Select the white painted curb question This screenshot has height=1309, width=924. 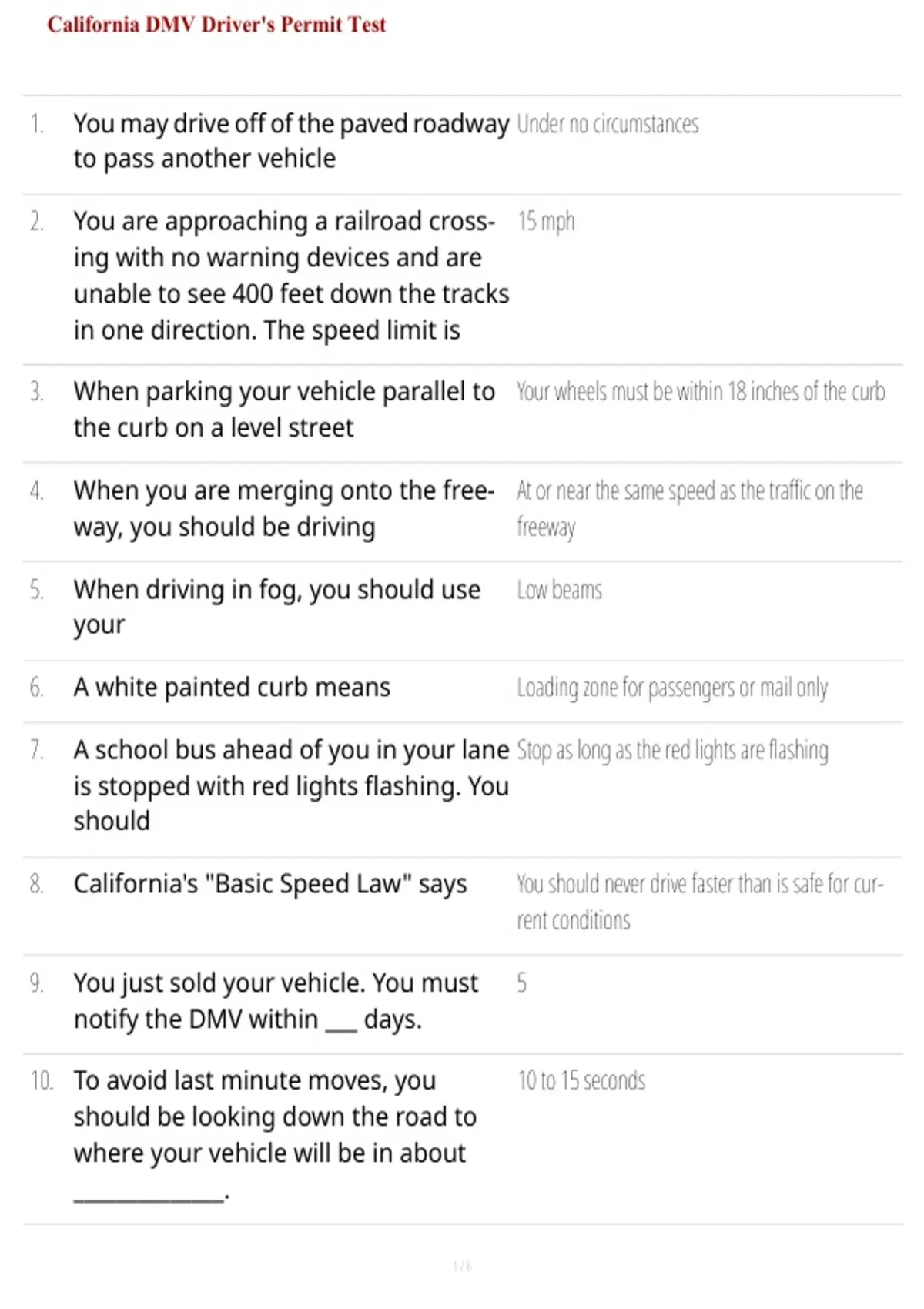tap(232, 687)
